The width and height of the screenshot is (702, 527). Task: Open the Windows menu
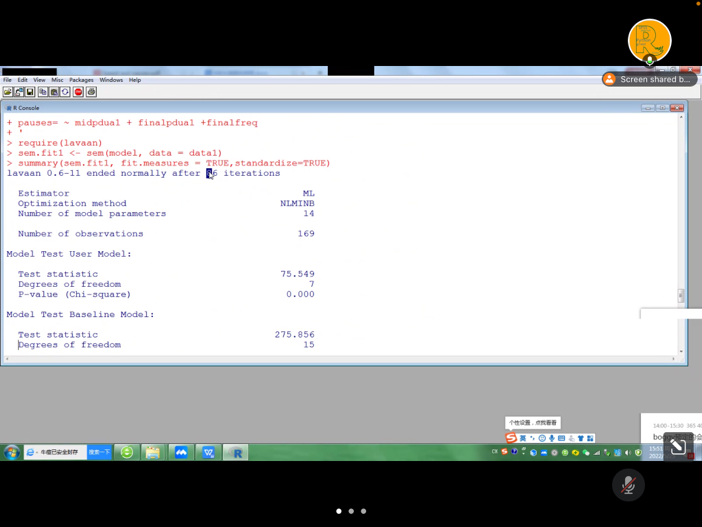pyautogui.click(x=111, y=80)
